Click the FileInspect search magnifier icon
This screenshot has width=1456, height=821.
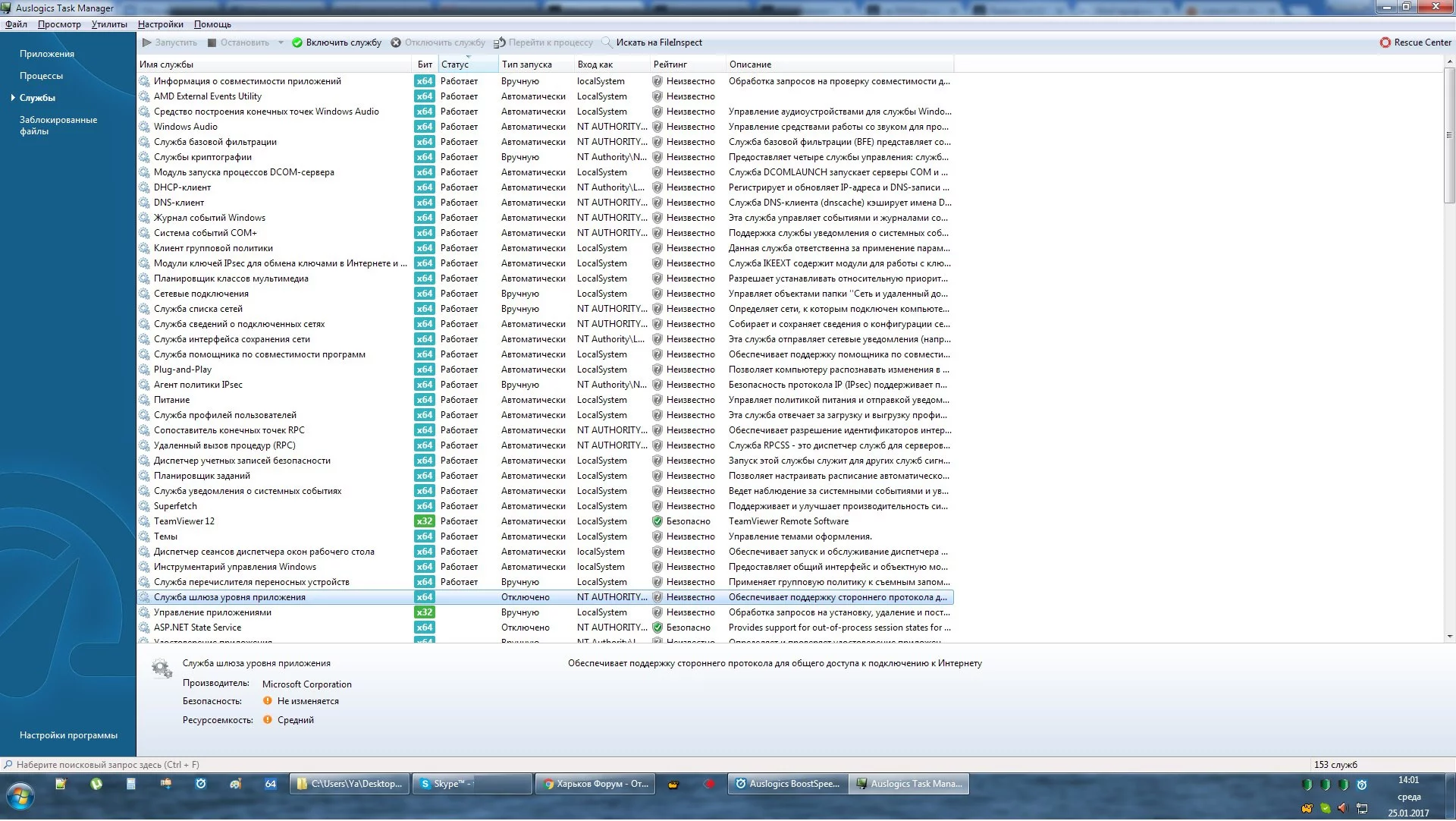(x=607, y=43)
